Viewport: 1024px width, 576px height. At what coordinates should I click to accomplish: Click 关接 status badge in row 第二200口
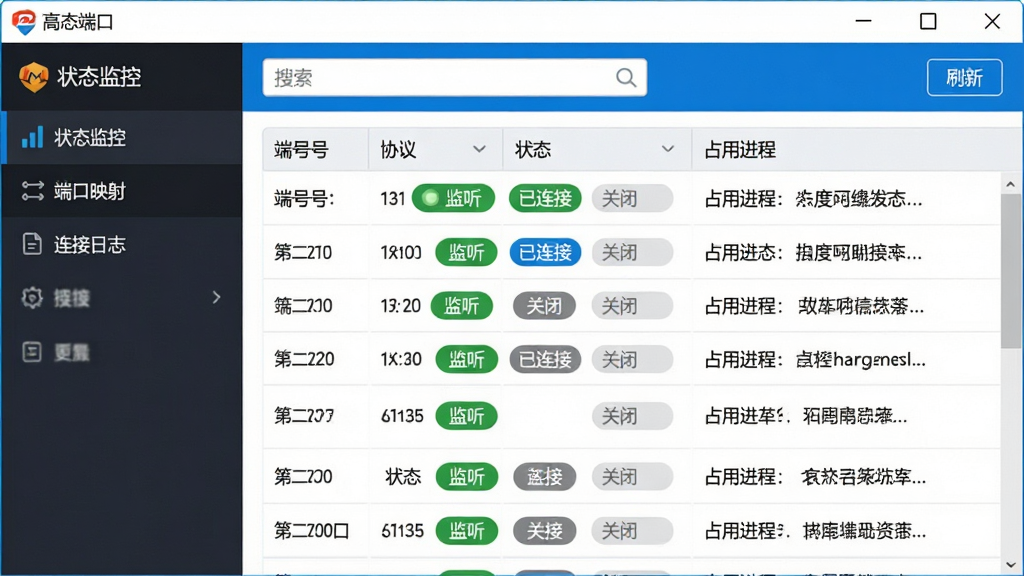tap(544, 531)
